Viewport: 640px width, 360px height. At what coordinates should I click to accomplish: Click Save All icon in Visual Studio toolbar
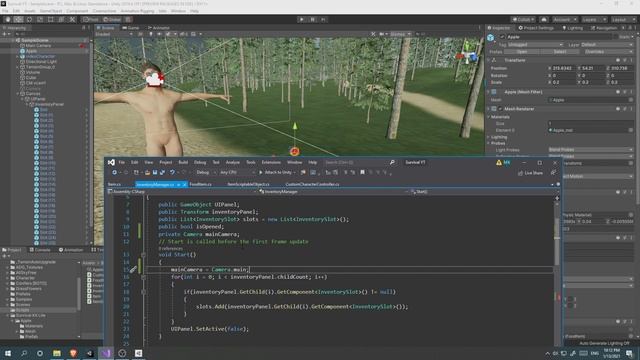[x=162, y=173]
